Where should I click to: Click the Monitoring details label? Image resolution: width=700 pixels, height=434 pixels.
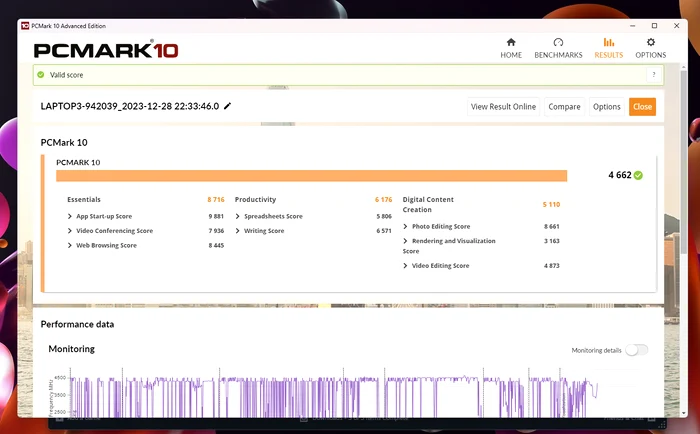click(596, 351)
